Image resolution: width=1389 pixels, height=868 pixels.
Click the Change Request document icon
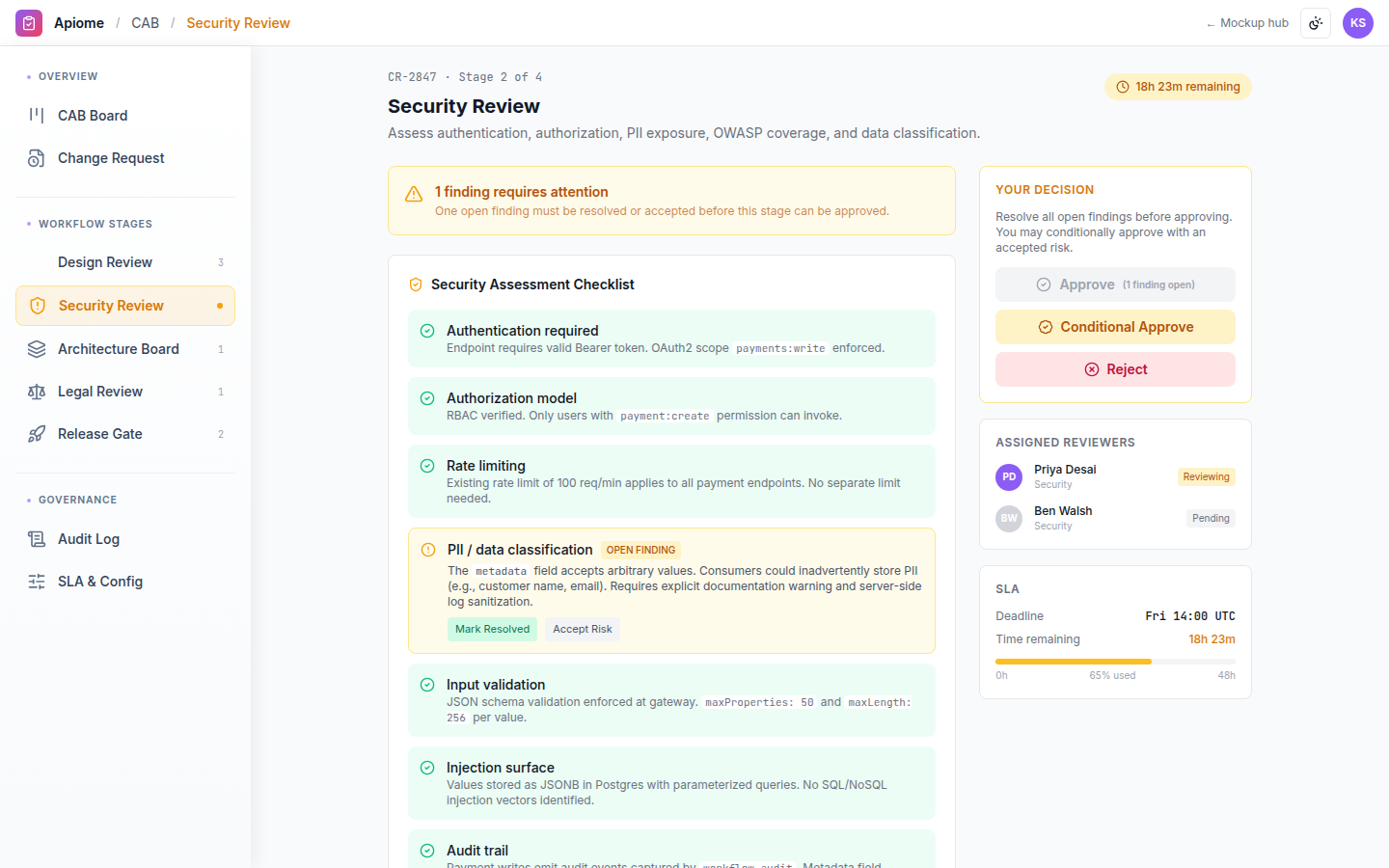37,158
